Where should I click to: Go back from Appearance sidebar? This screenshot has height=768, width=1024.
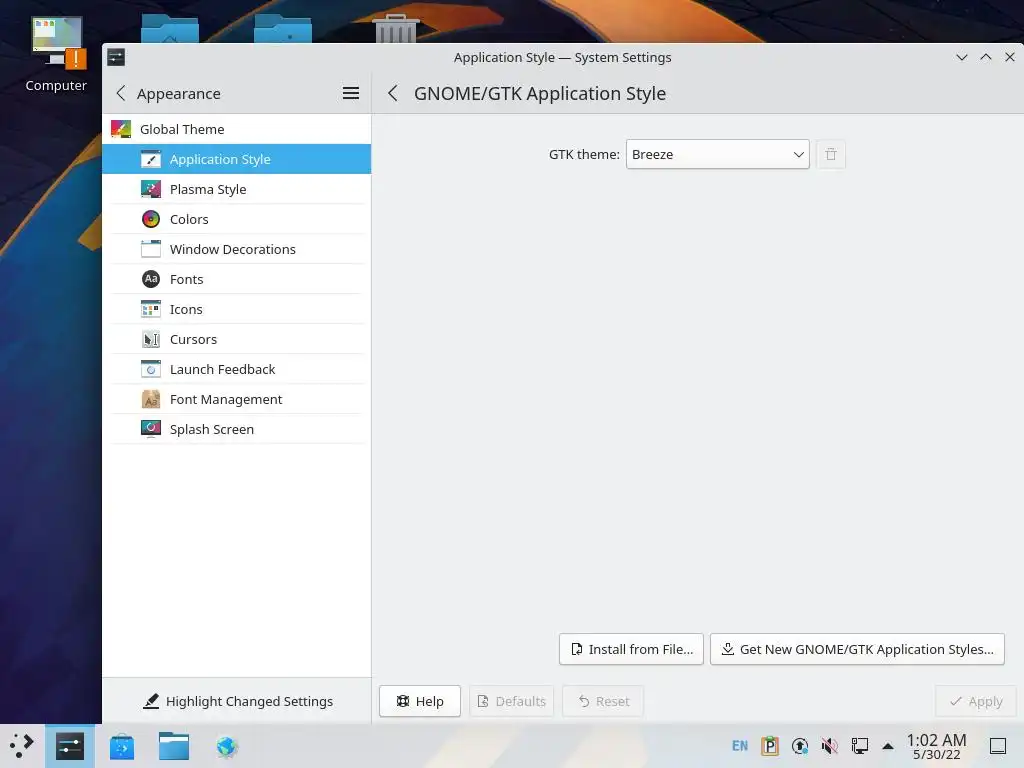[121, 93]
